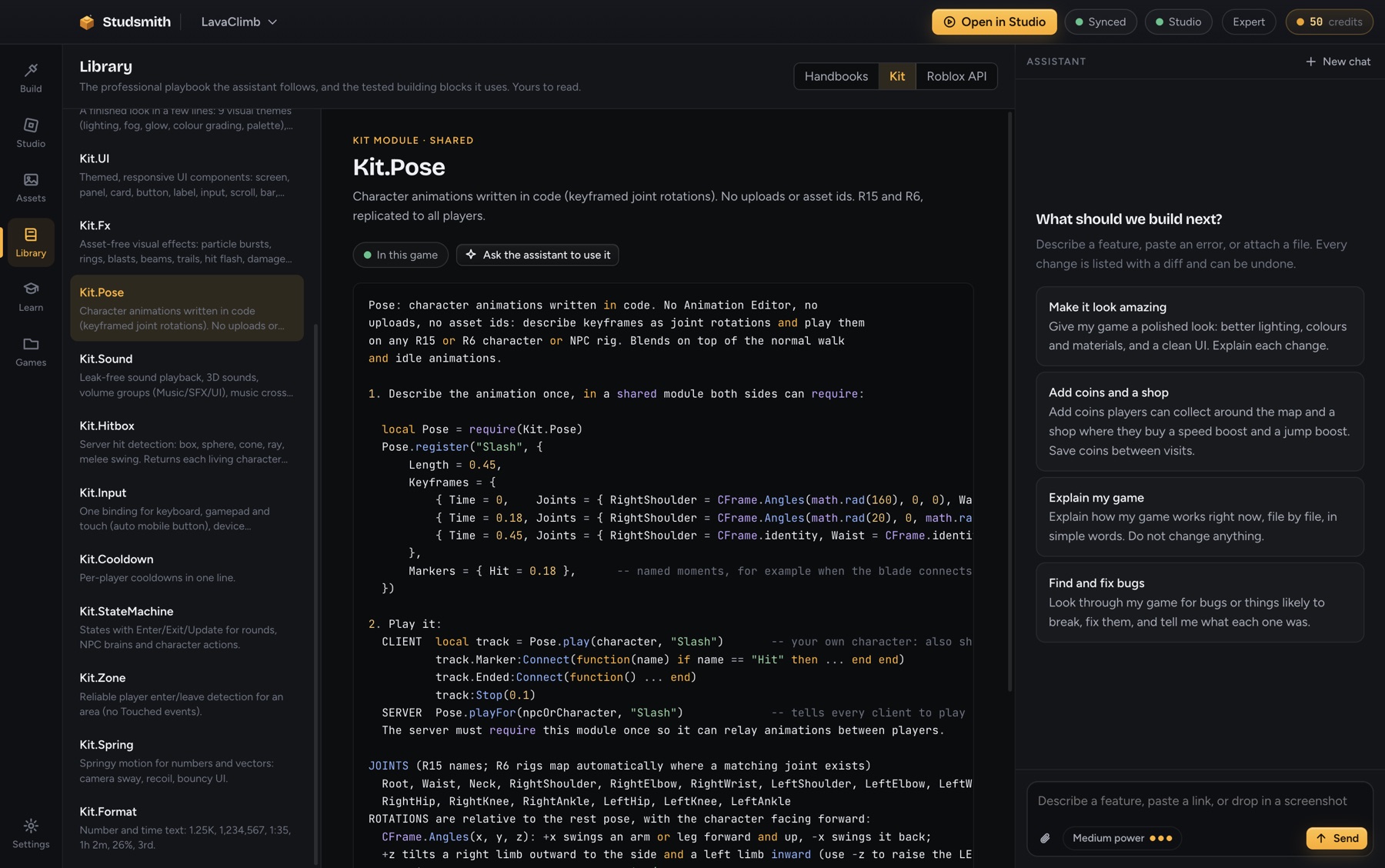Open the Studio section in sidebar
Viewport: 1385px width, 868px height.
[x=31, y=133]
